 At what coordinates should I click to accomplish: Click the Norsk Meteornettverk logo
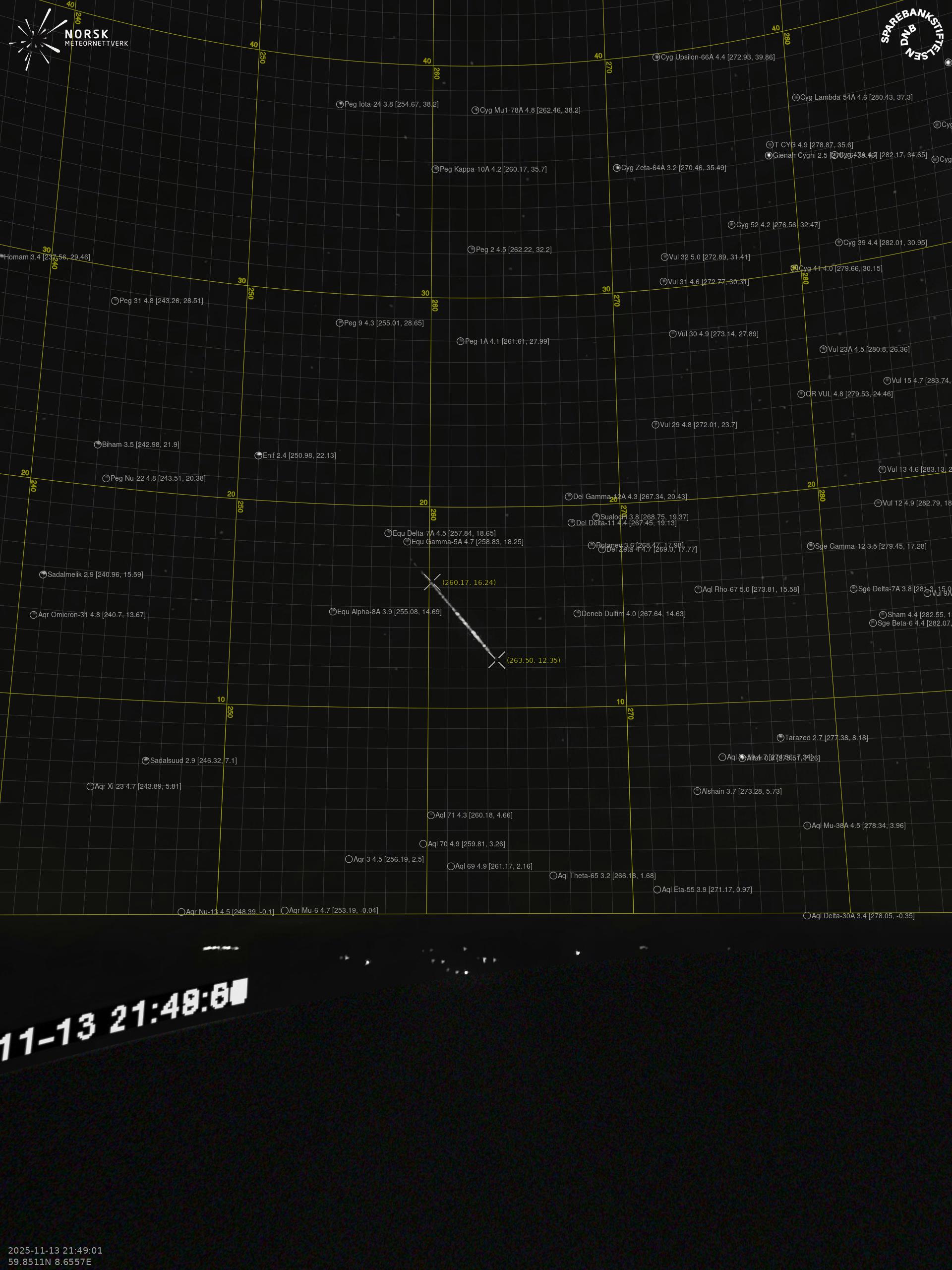pyautogui.click(x=68, y=39)
